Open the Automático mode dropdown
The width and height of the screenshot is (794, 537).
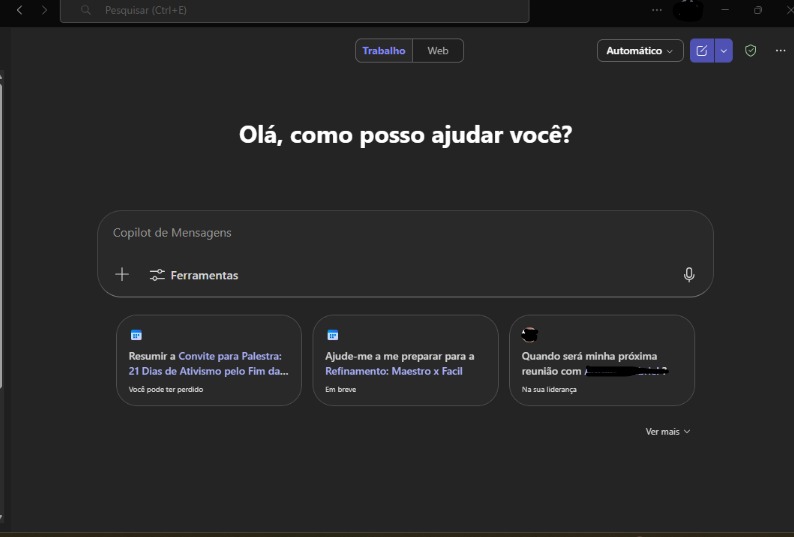[x=640, y=51]
